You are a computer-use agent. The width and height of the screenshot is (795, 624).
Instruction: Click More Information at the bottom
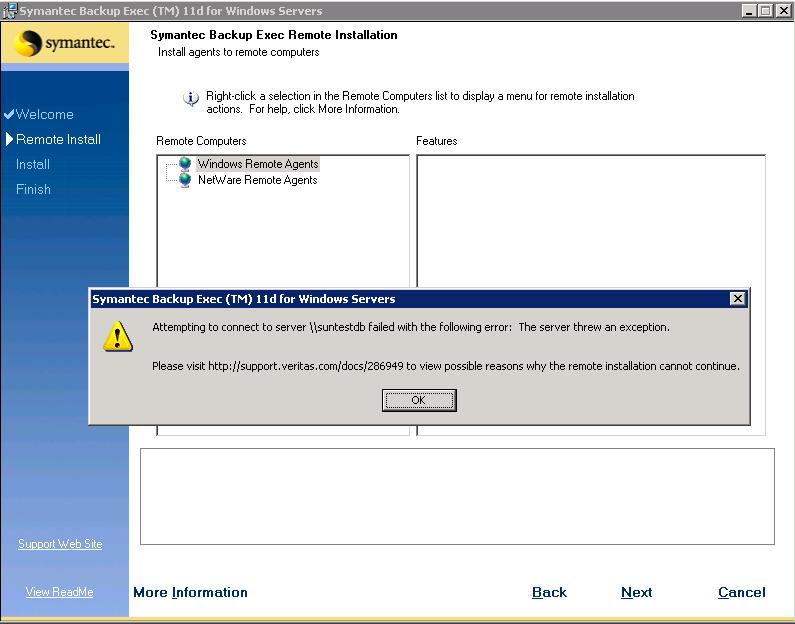(191, 592)
